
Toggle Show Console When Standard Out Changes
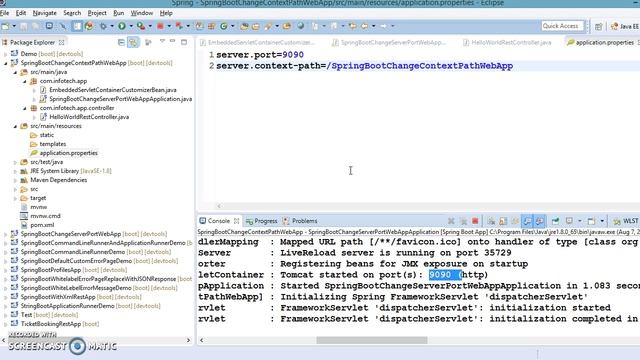pos(527,221)
